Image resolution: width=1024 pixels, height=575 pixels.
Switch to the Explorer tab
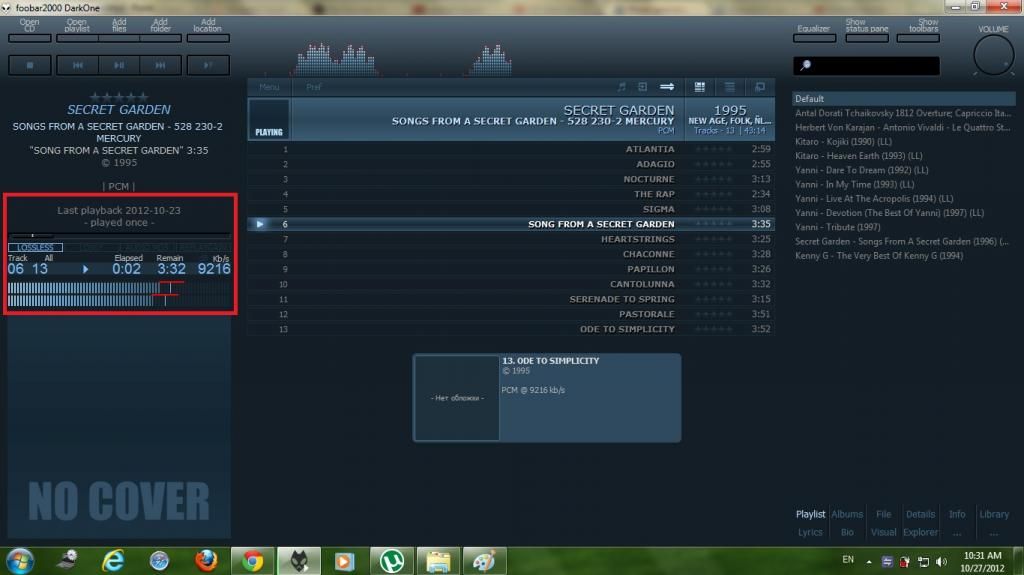(920, 533)
